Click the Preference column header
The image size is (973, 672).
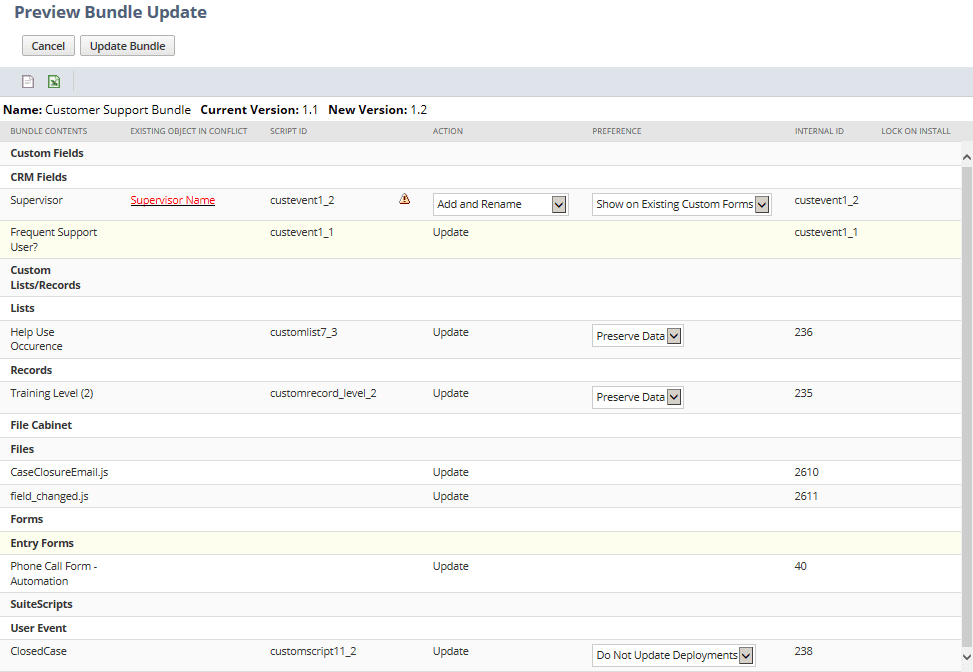click(x=617, y=131)
